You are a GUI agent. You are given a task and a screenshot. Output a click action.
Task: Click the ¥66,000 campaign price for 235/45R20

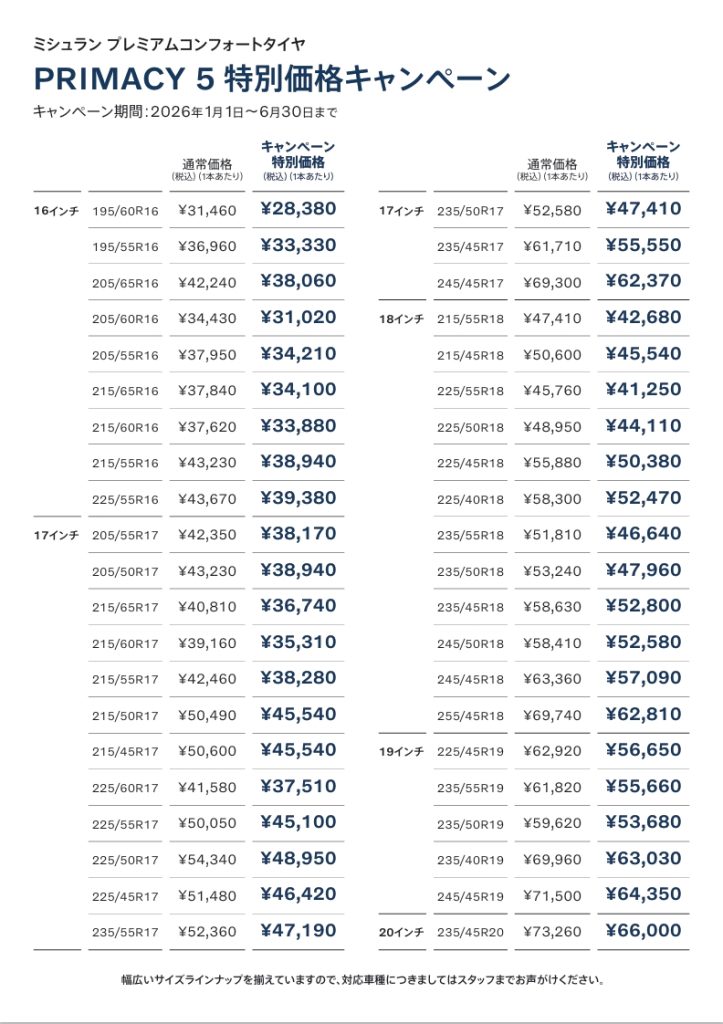[x=643, y=931]
